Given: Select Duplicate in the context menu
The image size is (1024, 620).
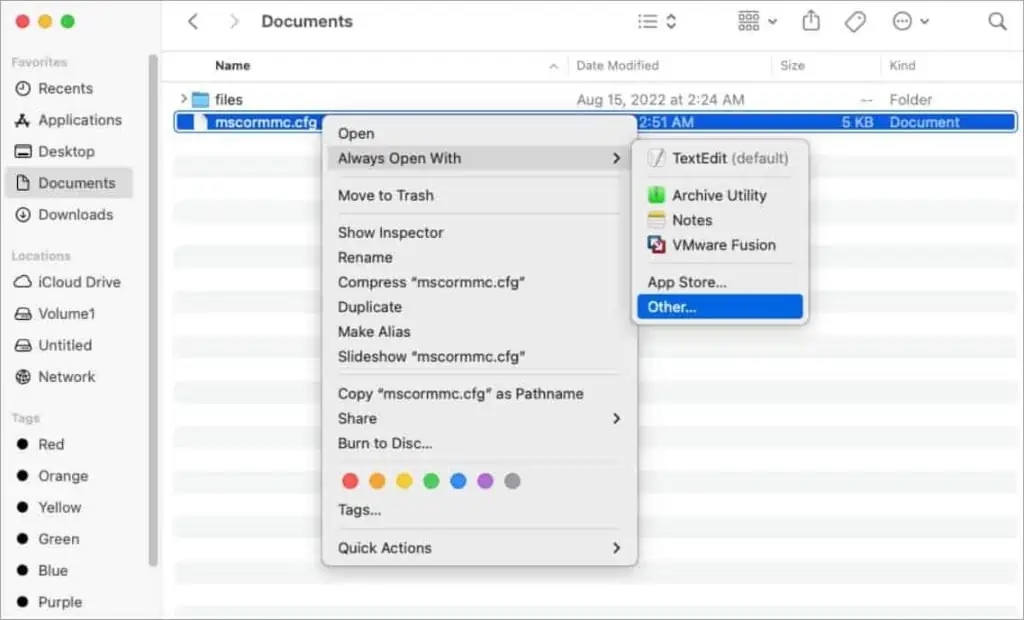Looking at the screenshot, I should coord(370,307).
